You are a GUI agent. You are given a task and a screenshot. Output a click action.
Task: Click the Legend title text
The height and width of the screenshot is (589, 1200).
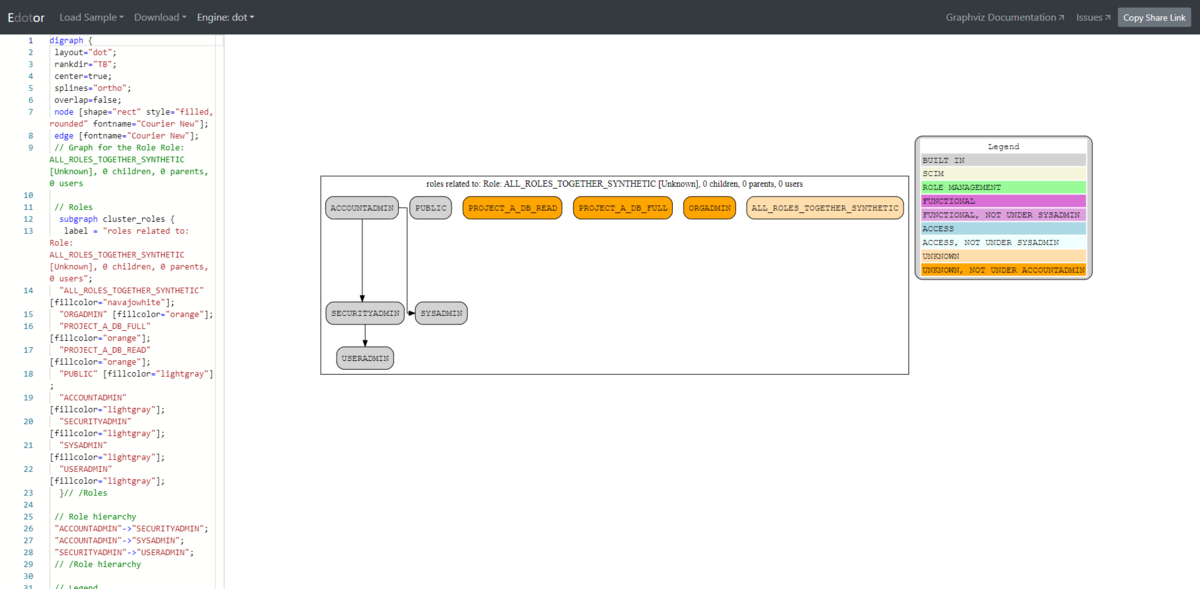[x=1003, y=147]
